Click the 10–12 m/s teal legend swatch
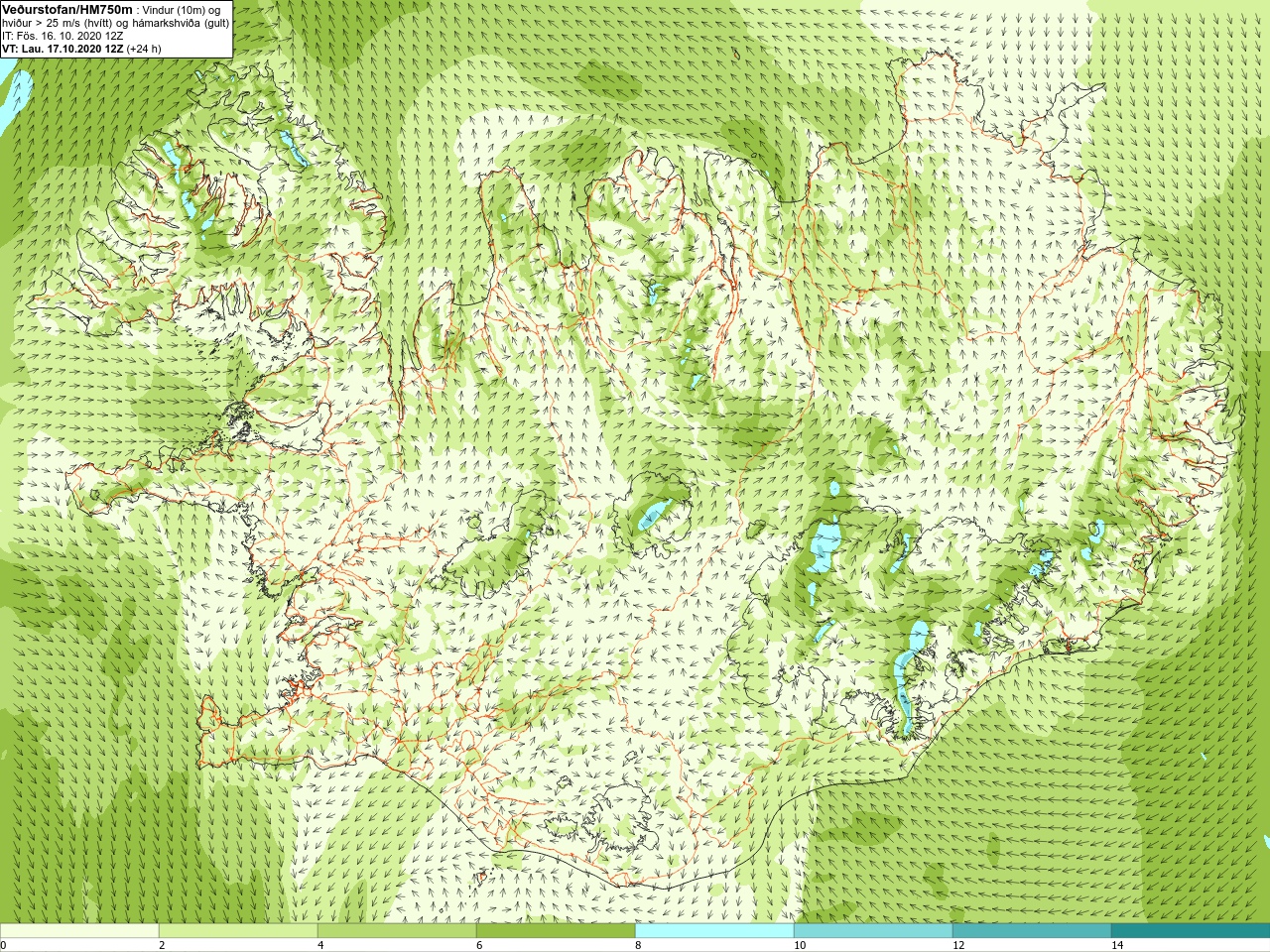 pyautogui.click(x=873, y=931)
